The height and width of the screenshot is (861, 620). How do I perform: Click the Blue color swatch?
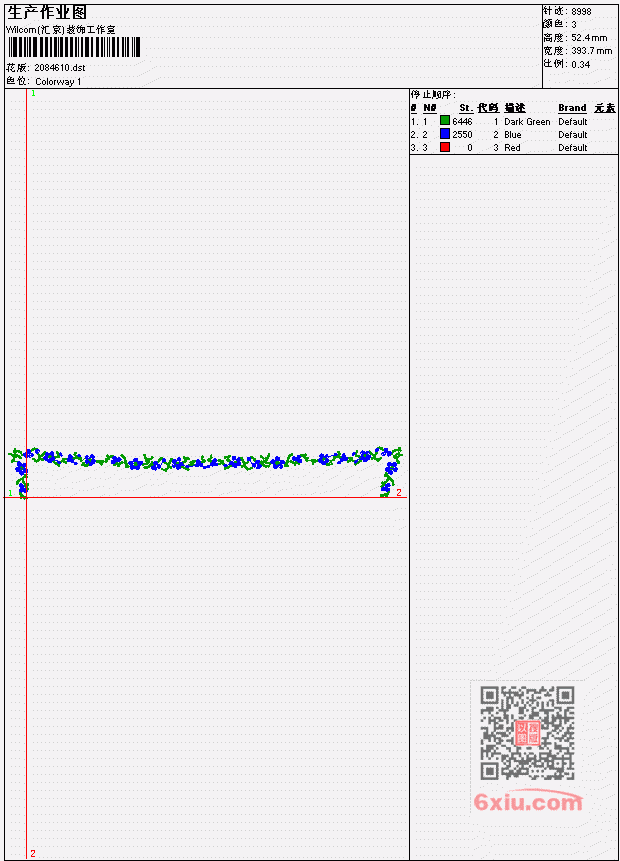(445, 134)
